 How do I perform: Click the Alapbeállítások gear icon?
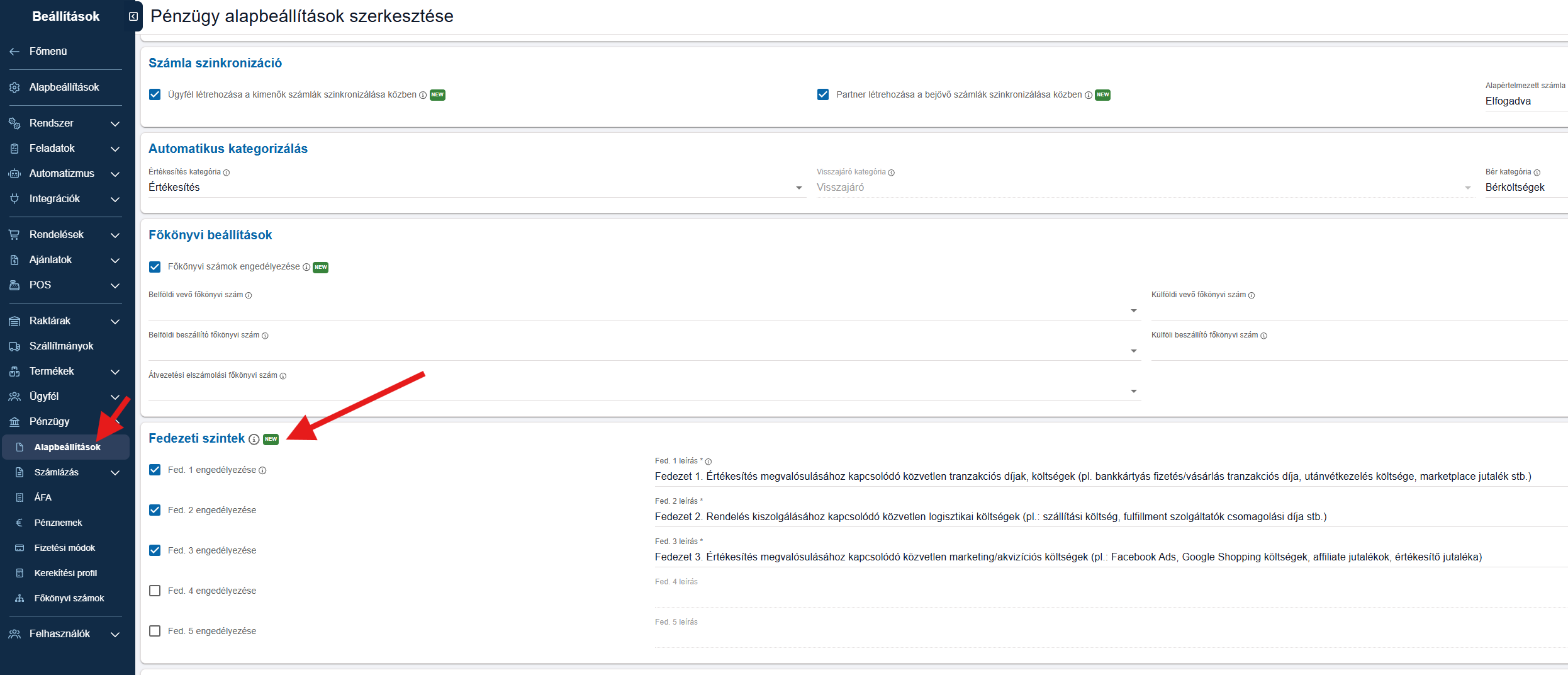[14, 88]
